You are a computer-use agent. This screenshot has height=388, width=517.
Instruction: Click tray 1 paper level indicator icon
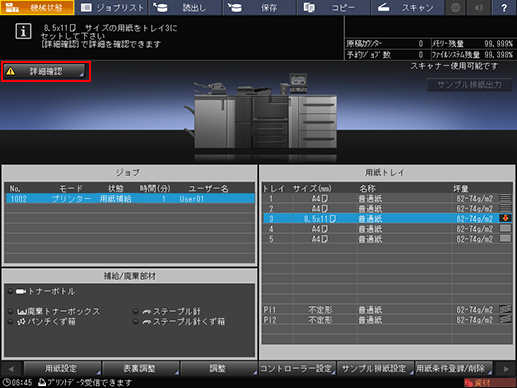coord(505,198)
